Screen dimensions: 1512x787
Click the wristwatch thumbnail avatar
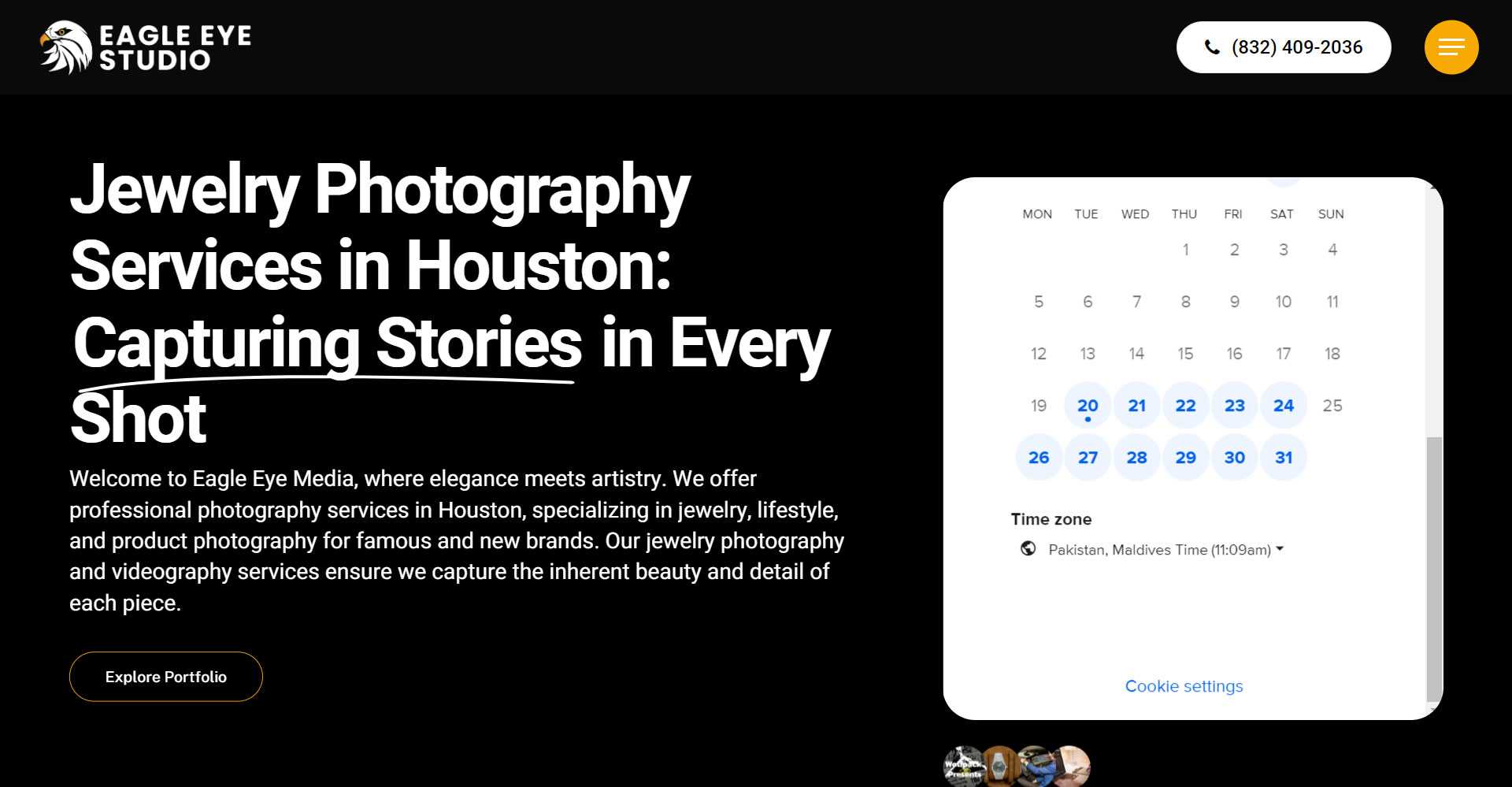click(999, 766)
